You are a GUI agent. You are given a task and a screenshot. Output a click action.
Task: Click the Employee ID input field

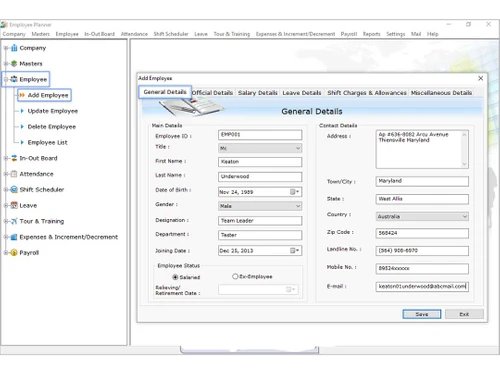pos(260,135)
